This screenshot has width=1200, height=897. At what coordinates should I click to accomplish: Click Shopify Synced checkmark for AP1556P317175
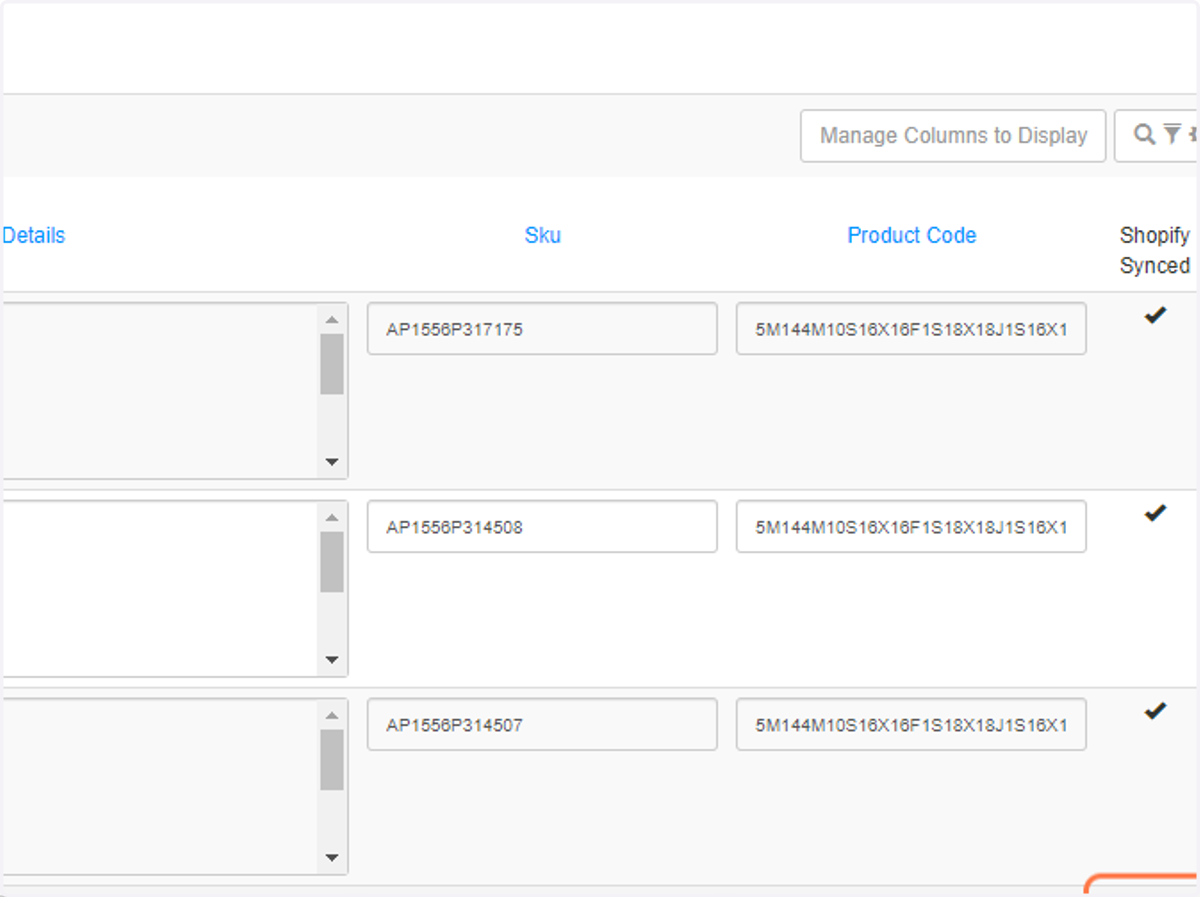(1155, 316)
